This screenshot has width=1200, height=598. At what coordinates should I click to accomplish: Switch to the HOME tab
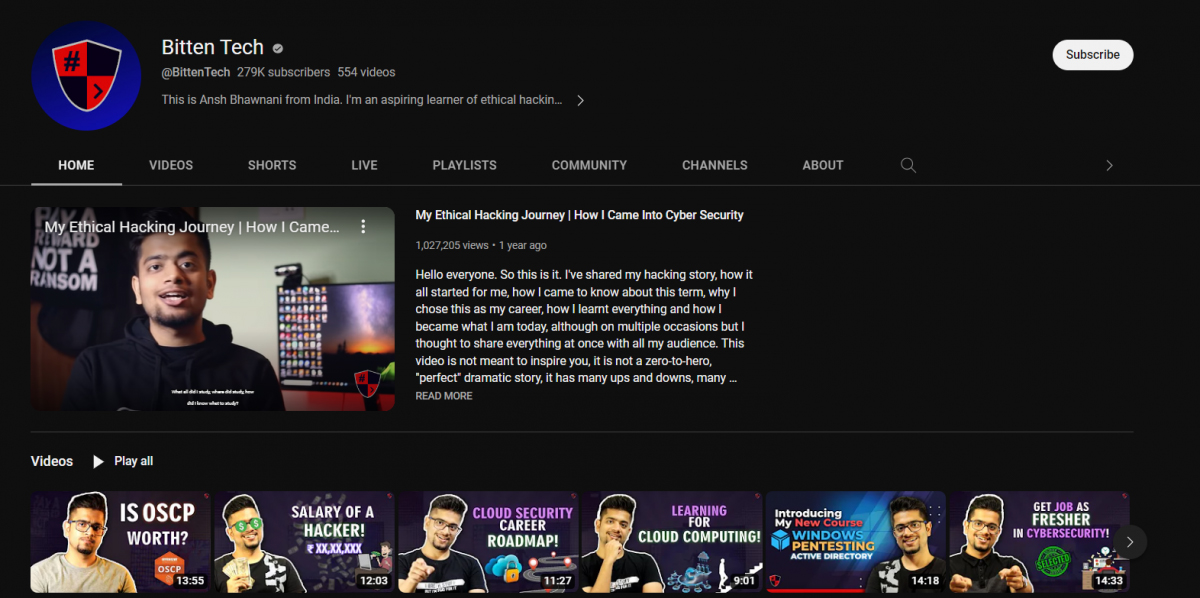click(76, 165)
